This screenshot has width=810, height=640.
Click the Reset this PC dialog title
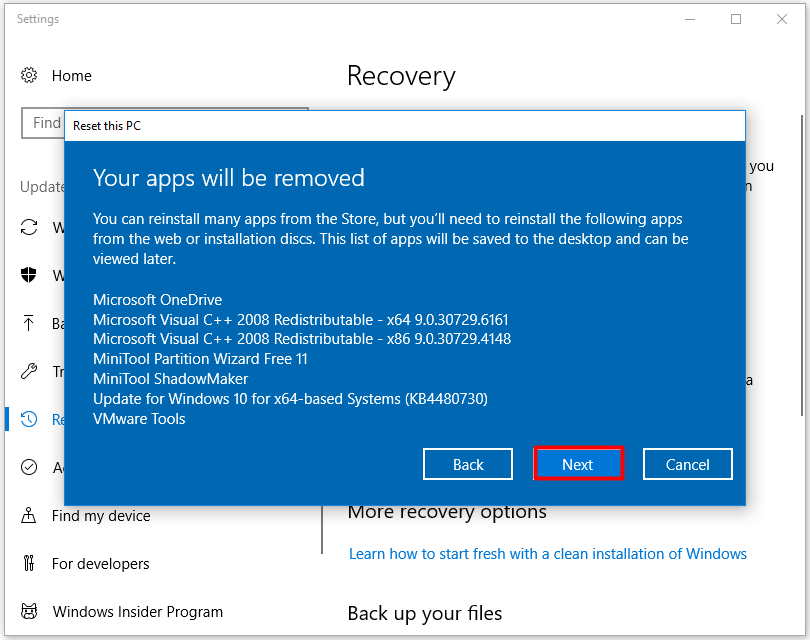click(x=107, y=126)
